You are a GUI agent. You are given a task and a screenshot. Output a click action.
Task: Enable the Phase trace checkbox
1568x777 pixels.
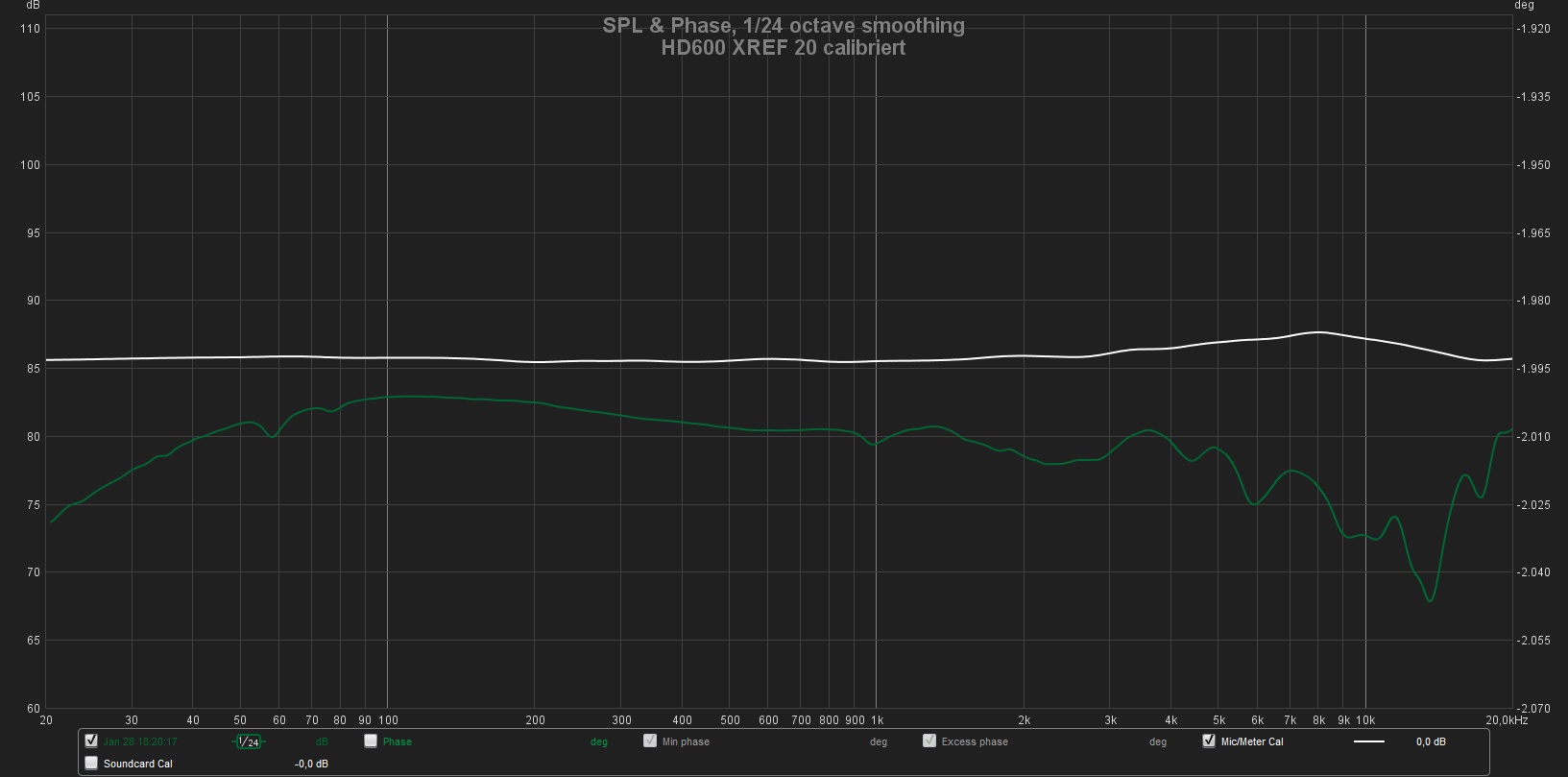point(371,741)
